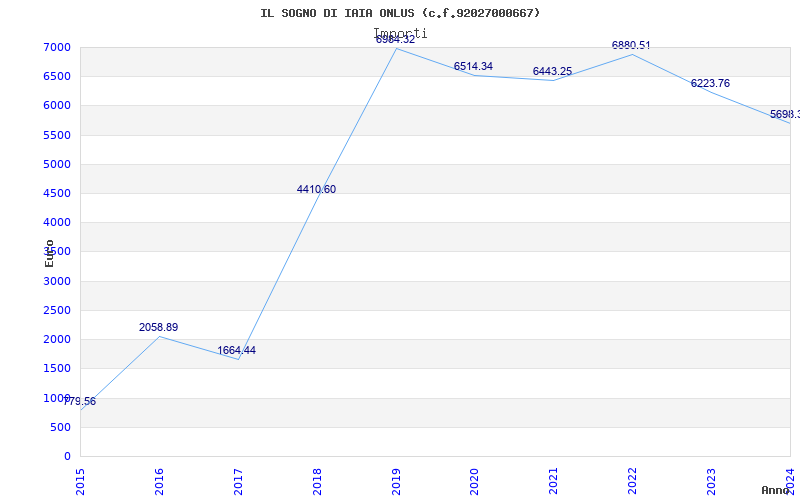Click the 0 axis tick label
Viewport: 800px width, 500px height.
coord(67,456)
